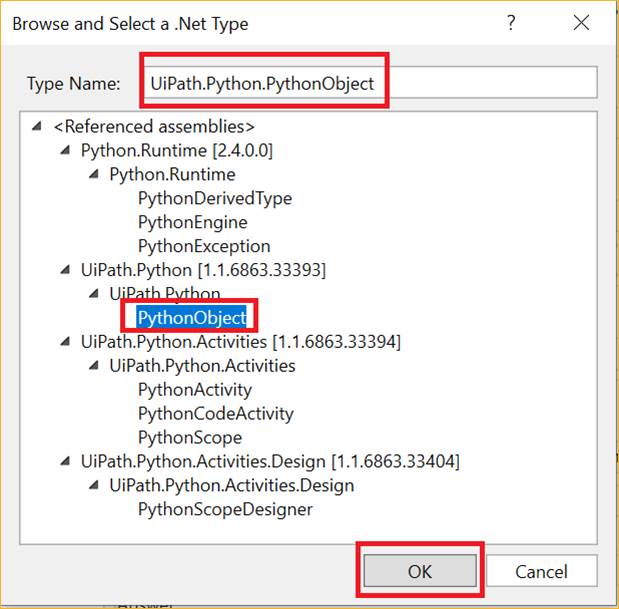Image resolution: width=619 pixels, height=609 pixels.
Task: Click the OK button
Action: 420,571
